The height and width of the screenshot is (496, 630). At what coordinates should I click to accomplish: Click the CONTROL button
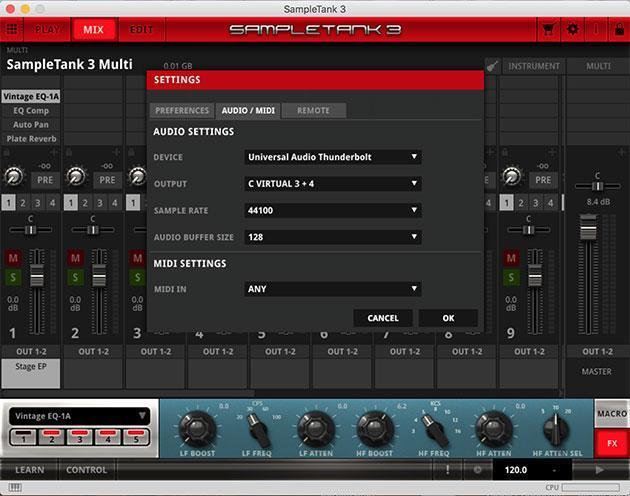coord(86,470)
